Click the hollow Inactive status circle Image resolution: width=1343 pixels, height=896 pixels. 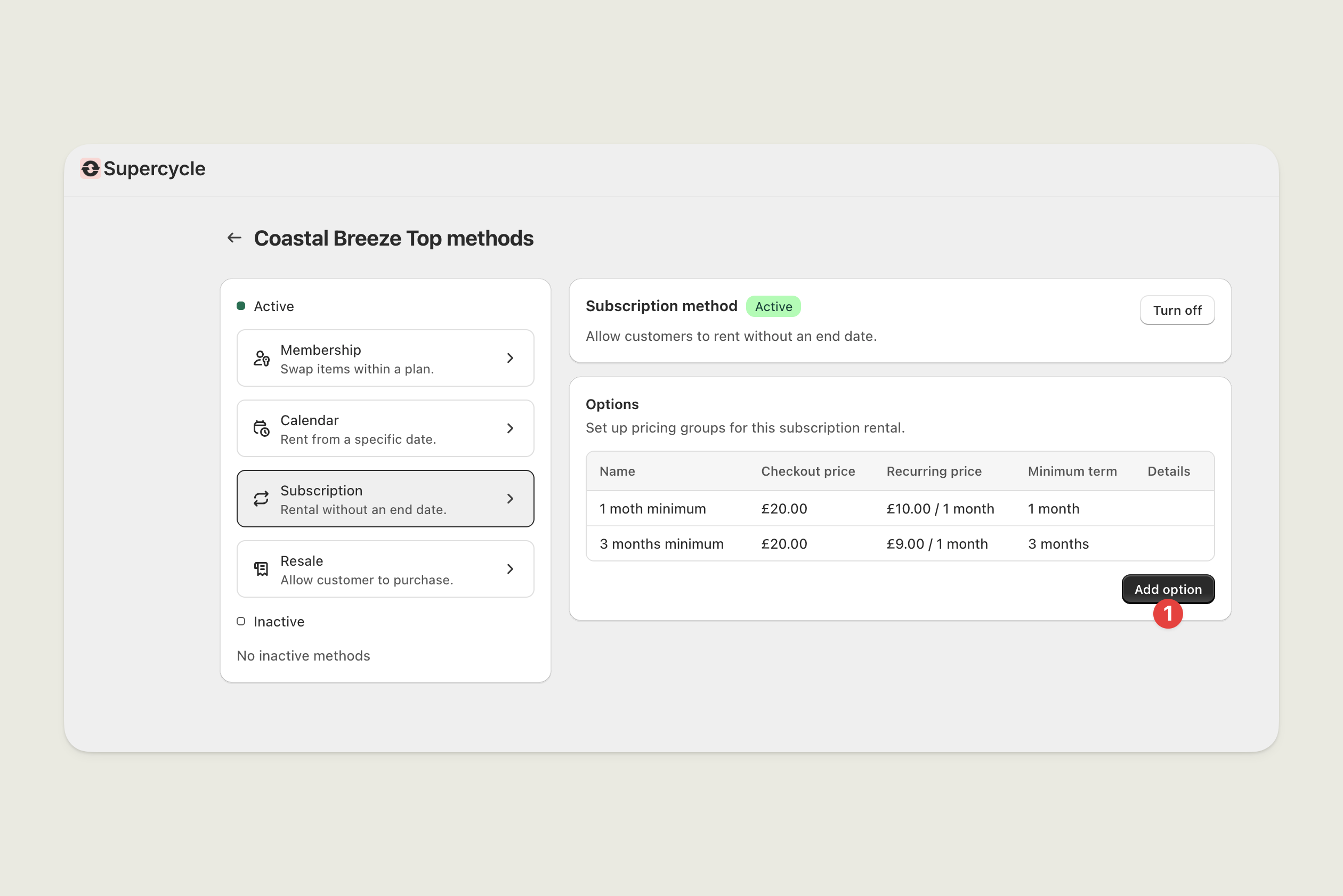(241, 621)
